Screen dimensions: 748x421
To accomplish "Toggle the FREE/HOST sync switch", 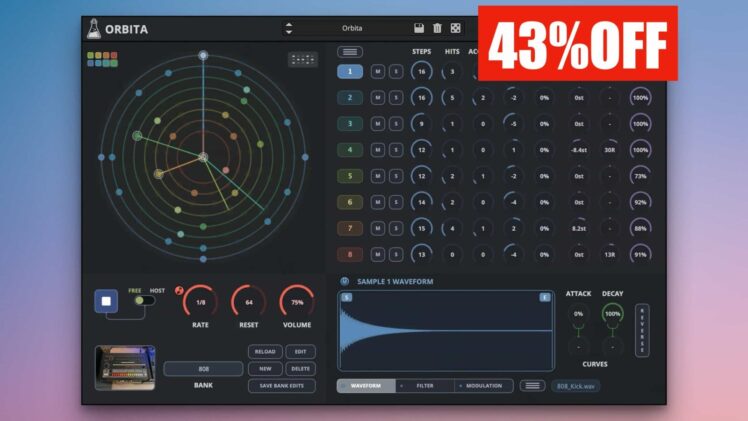I will tap(145, 300).
